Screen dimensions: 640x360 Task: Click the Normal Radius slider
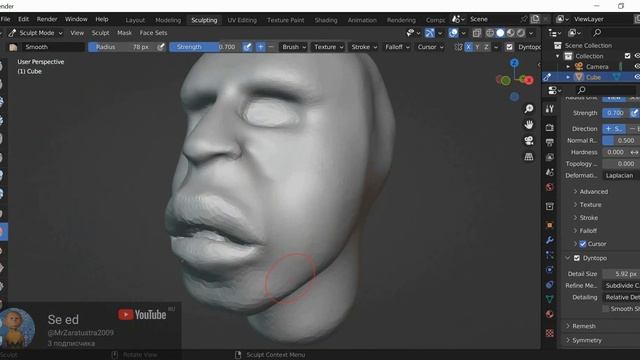coord(621,140)
